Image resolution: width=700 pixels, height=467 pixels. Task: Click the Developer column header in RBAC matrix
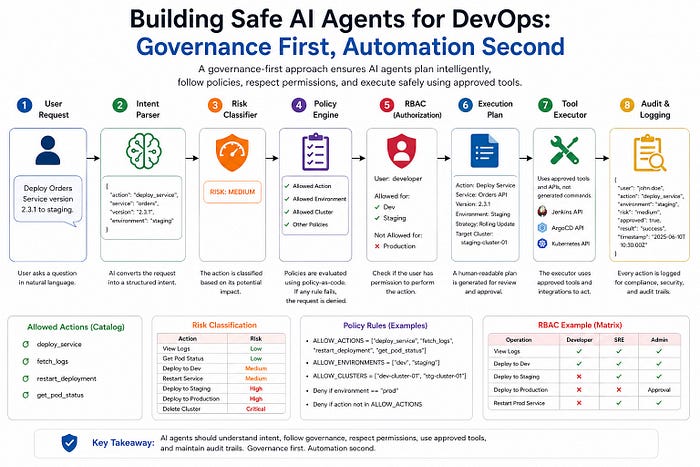click(x=579, y=340)
